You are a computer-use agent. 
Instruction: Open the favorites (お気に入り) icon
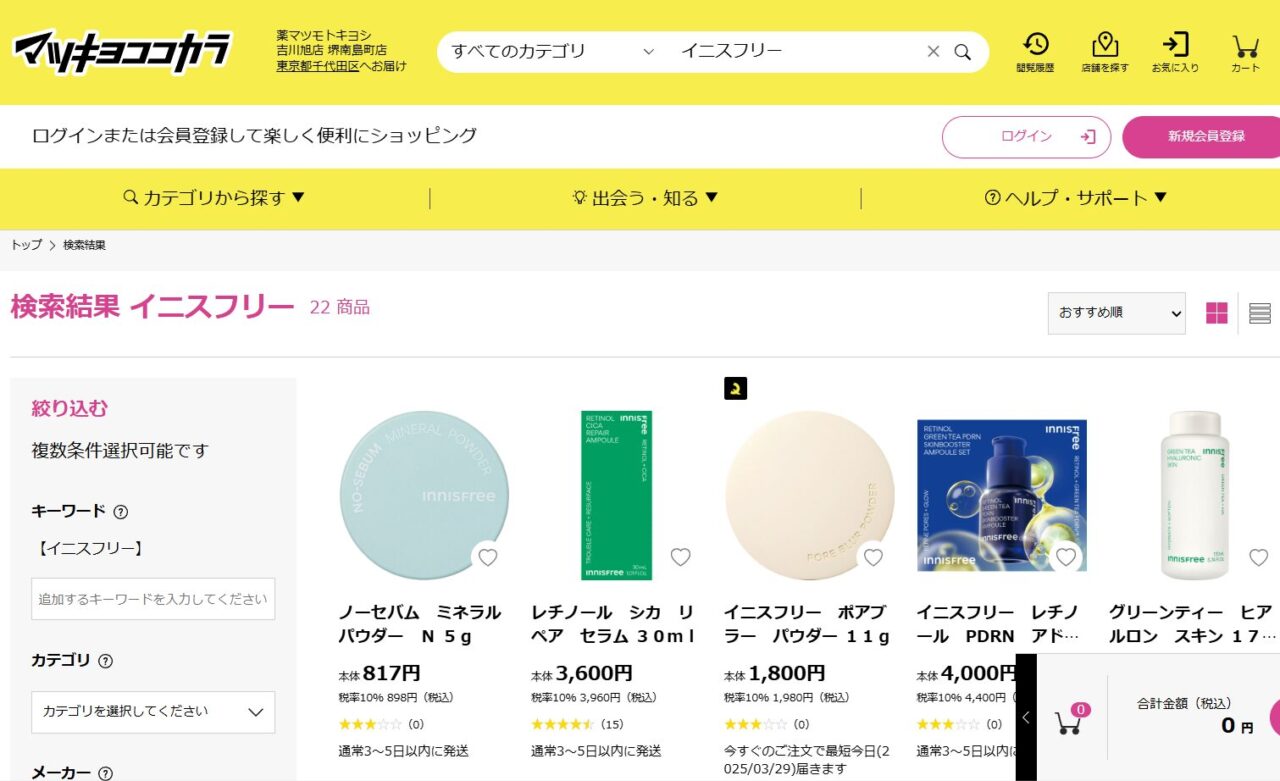click(1175, 52)
